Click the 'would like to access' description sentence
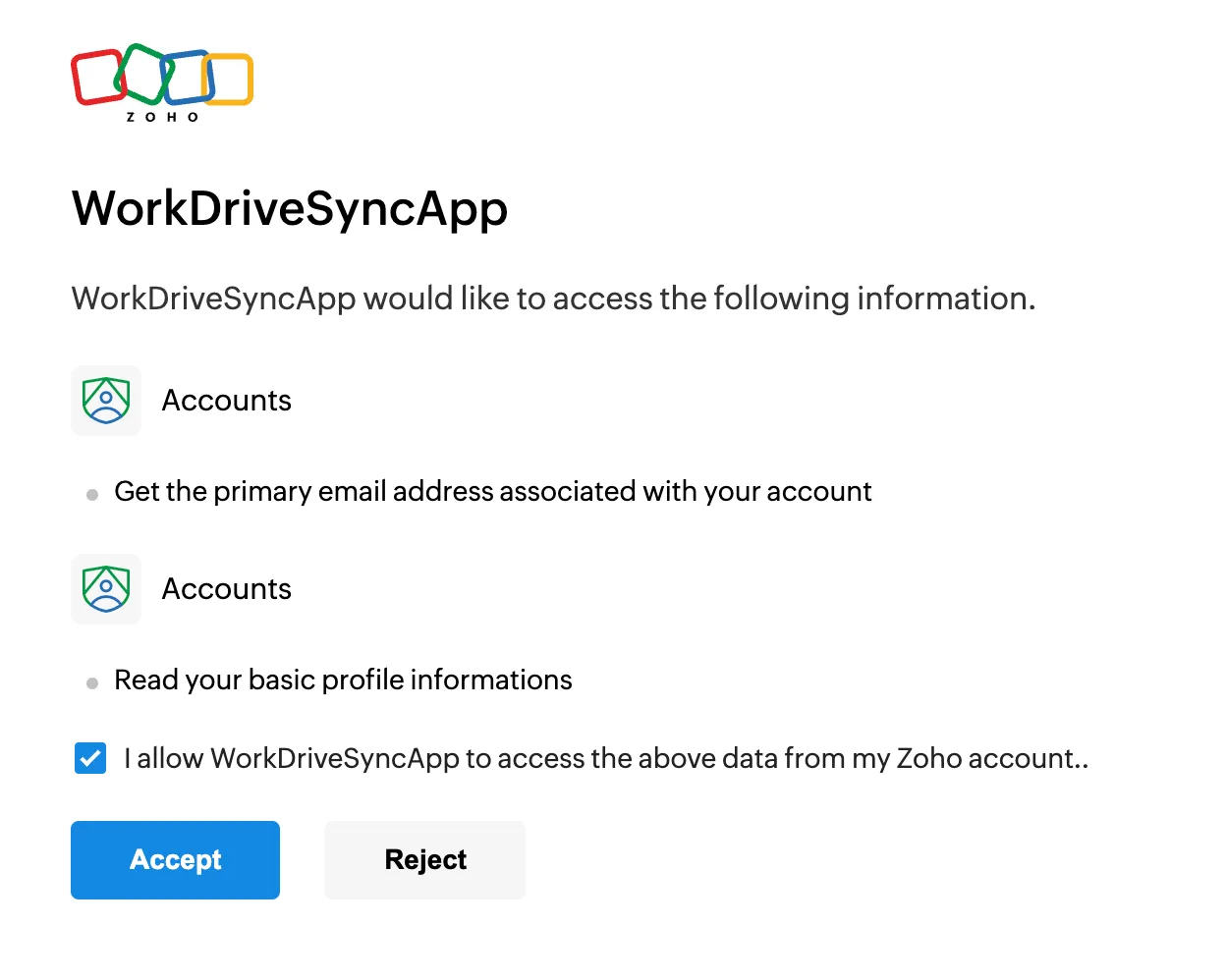Image resolution: width=1226 pixels, height=980 pixels. tap(553, 299)
